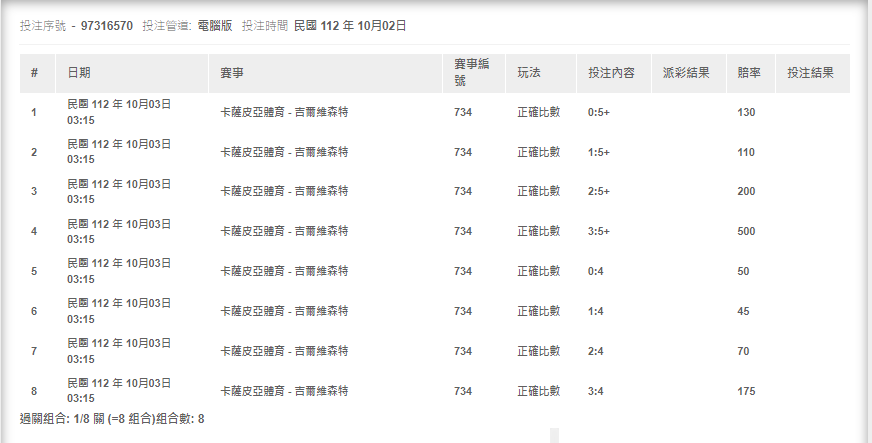
Task: Click the date cell in row 6
Action: coord(119,311)
